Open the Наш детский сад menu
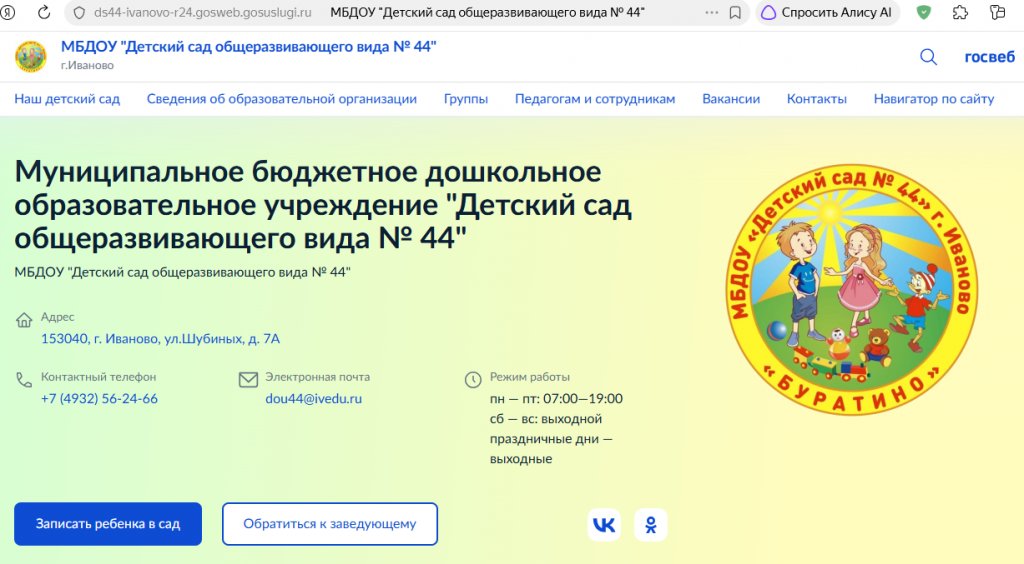Image resolution: width=1024 pixels, height=564 pixels. click(67, 99)
